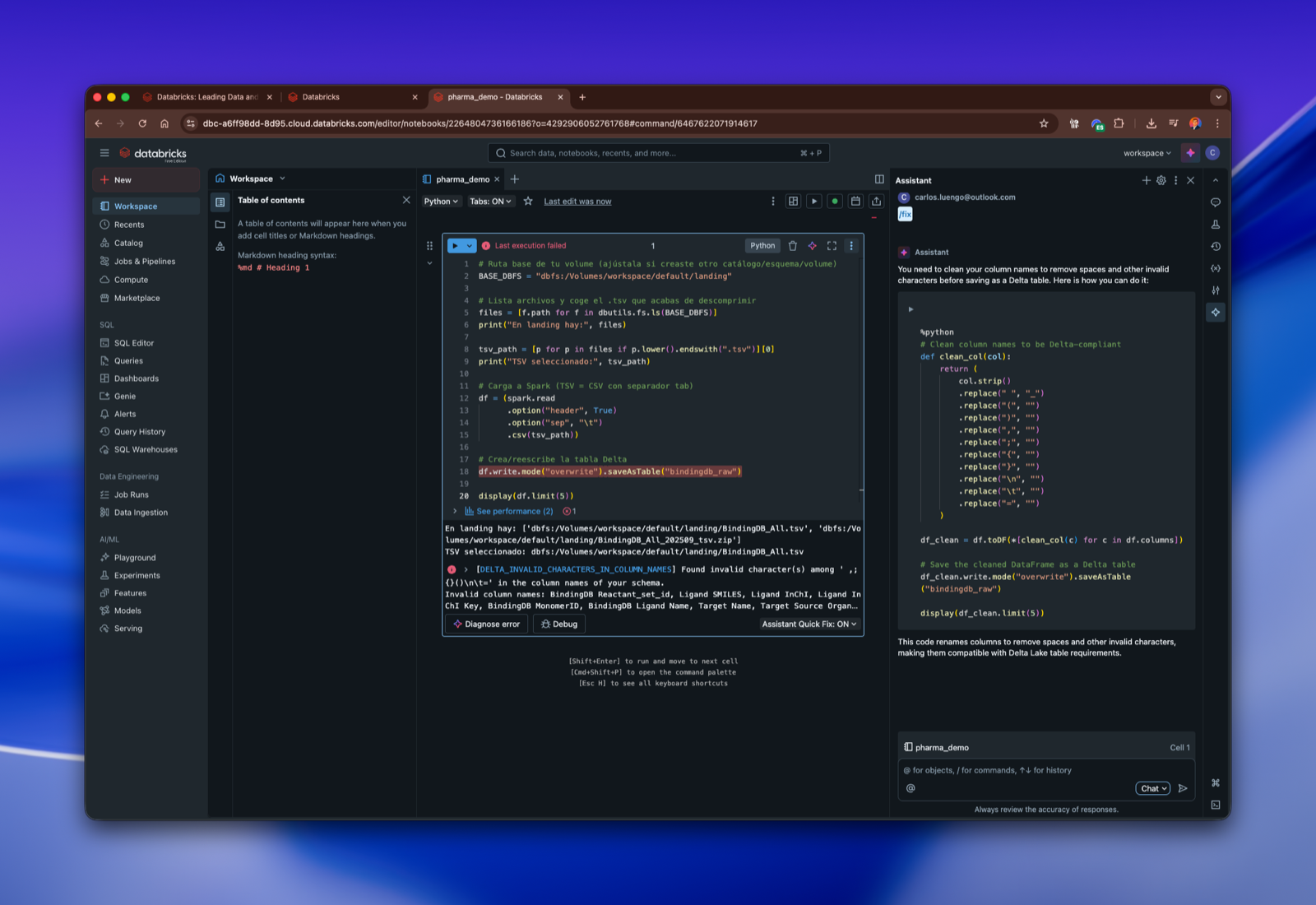Open the workspace dropdown in the top right

[x=1146, y=152]
